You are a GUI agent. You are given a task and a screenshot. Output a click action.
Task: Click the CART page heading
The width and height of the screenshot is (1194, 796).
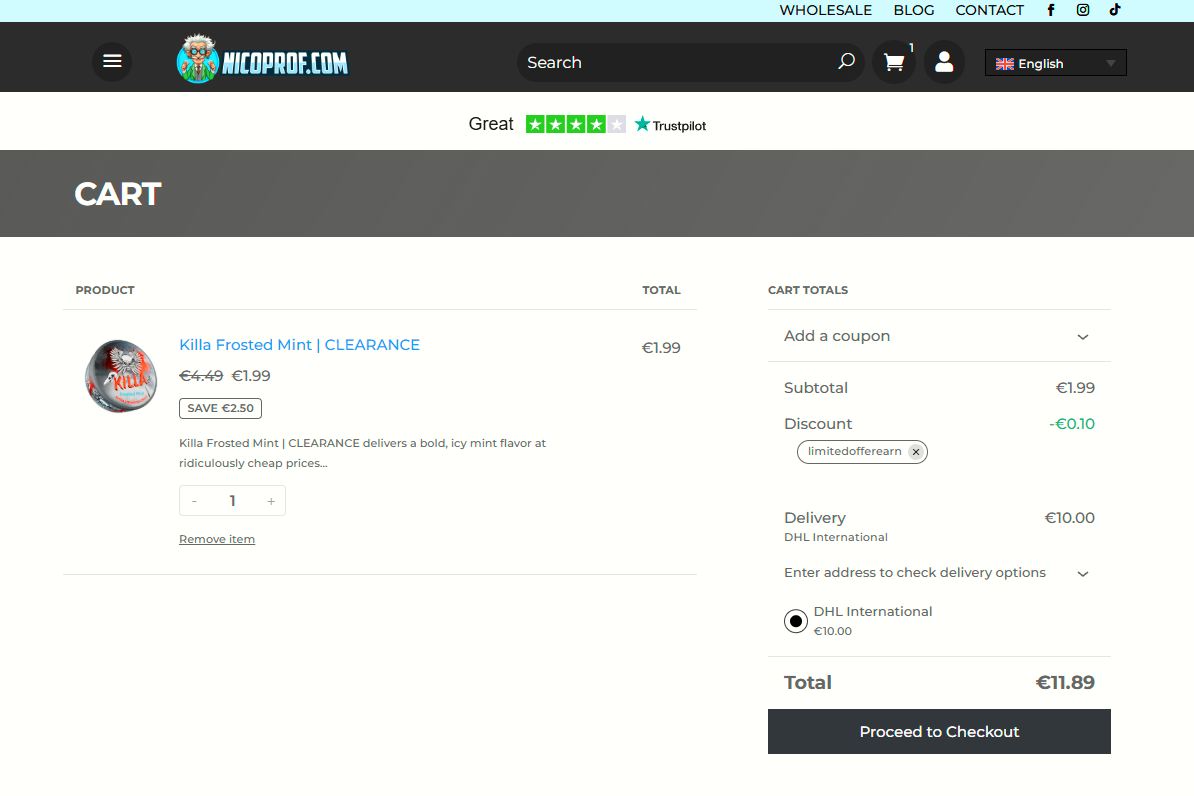tap(118, 194)
